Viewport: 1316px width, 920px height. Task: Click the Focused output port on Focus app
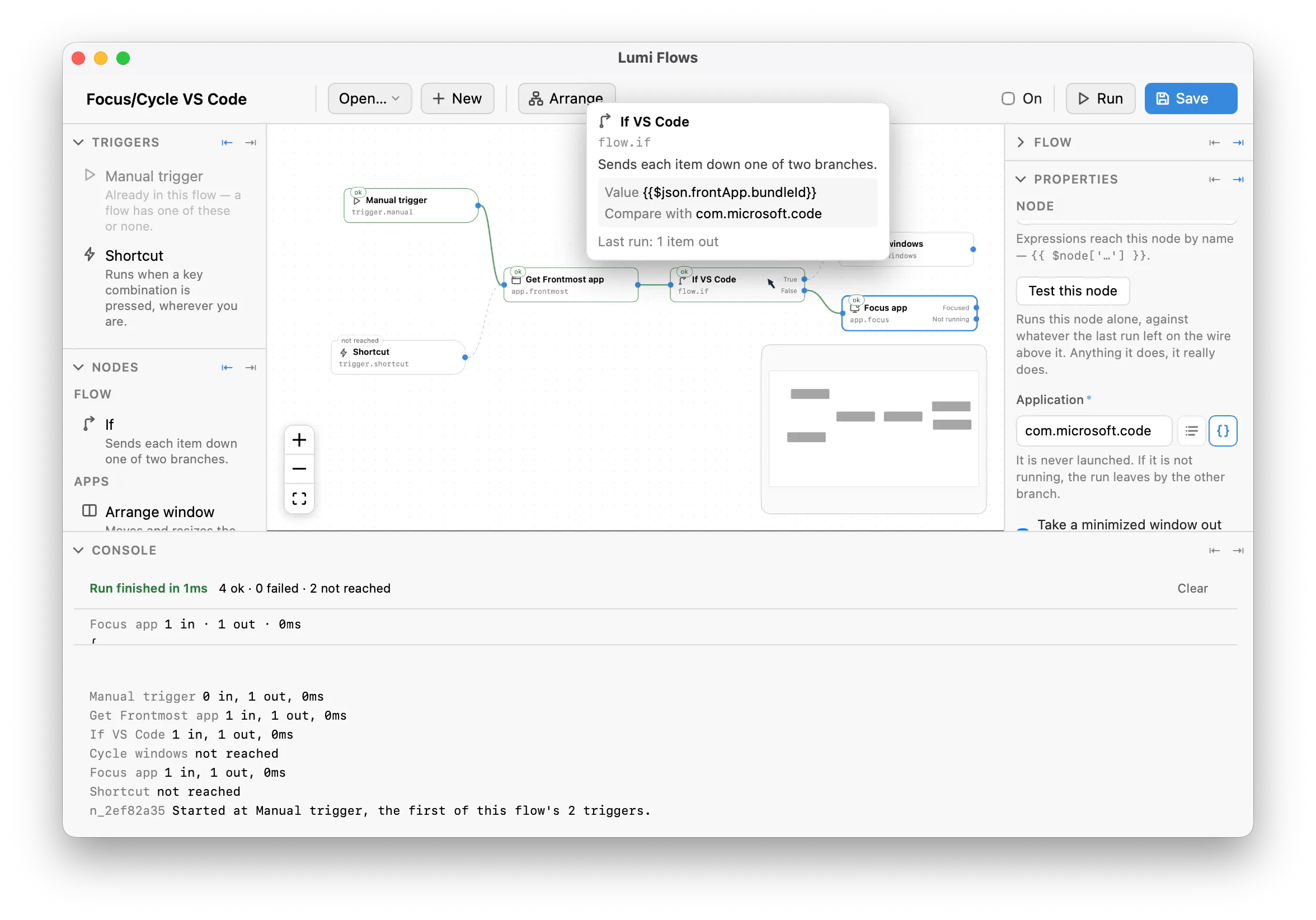976,308
